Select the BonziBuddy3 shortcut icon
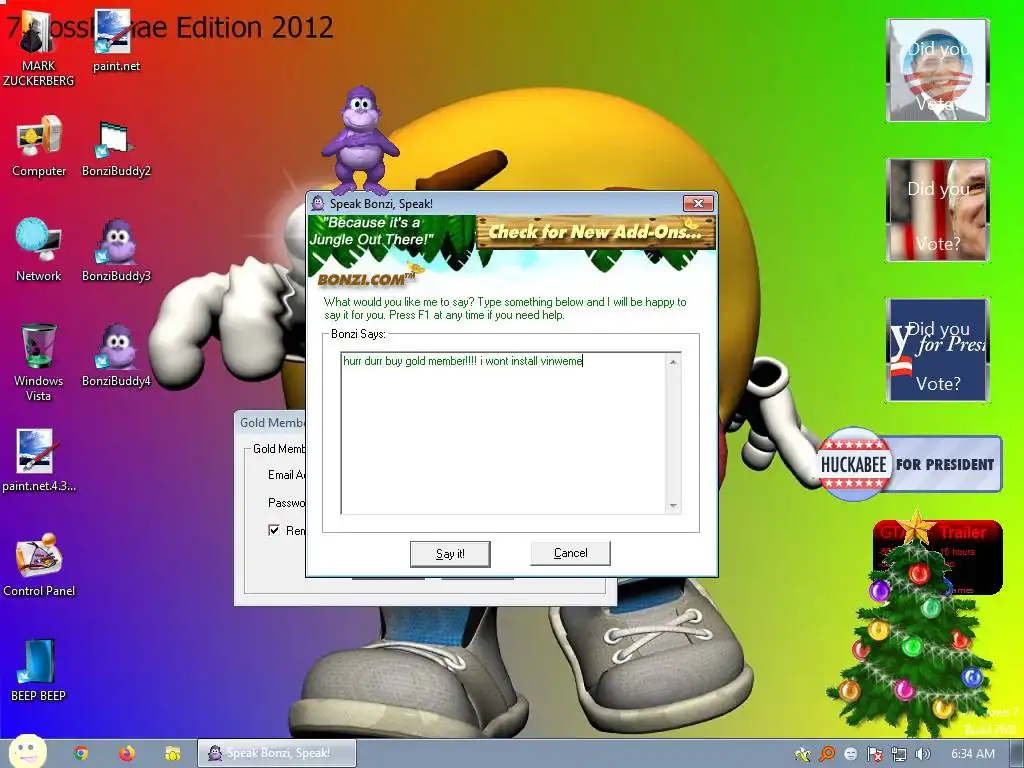 click(116, 250)
